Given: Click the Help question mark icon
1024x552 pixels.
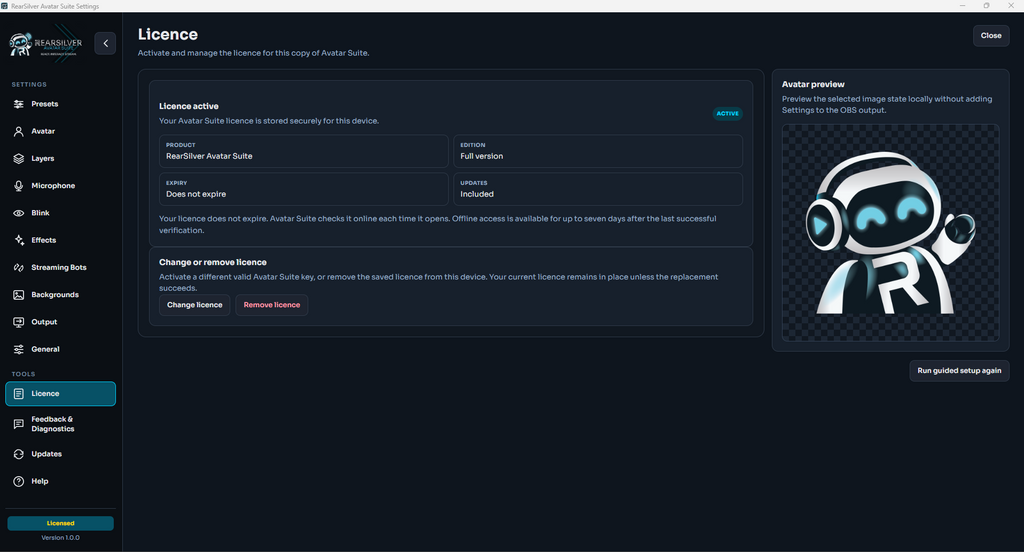Looking at the screenshot, I should 19,481.
